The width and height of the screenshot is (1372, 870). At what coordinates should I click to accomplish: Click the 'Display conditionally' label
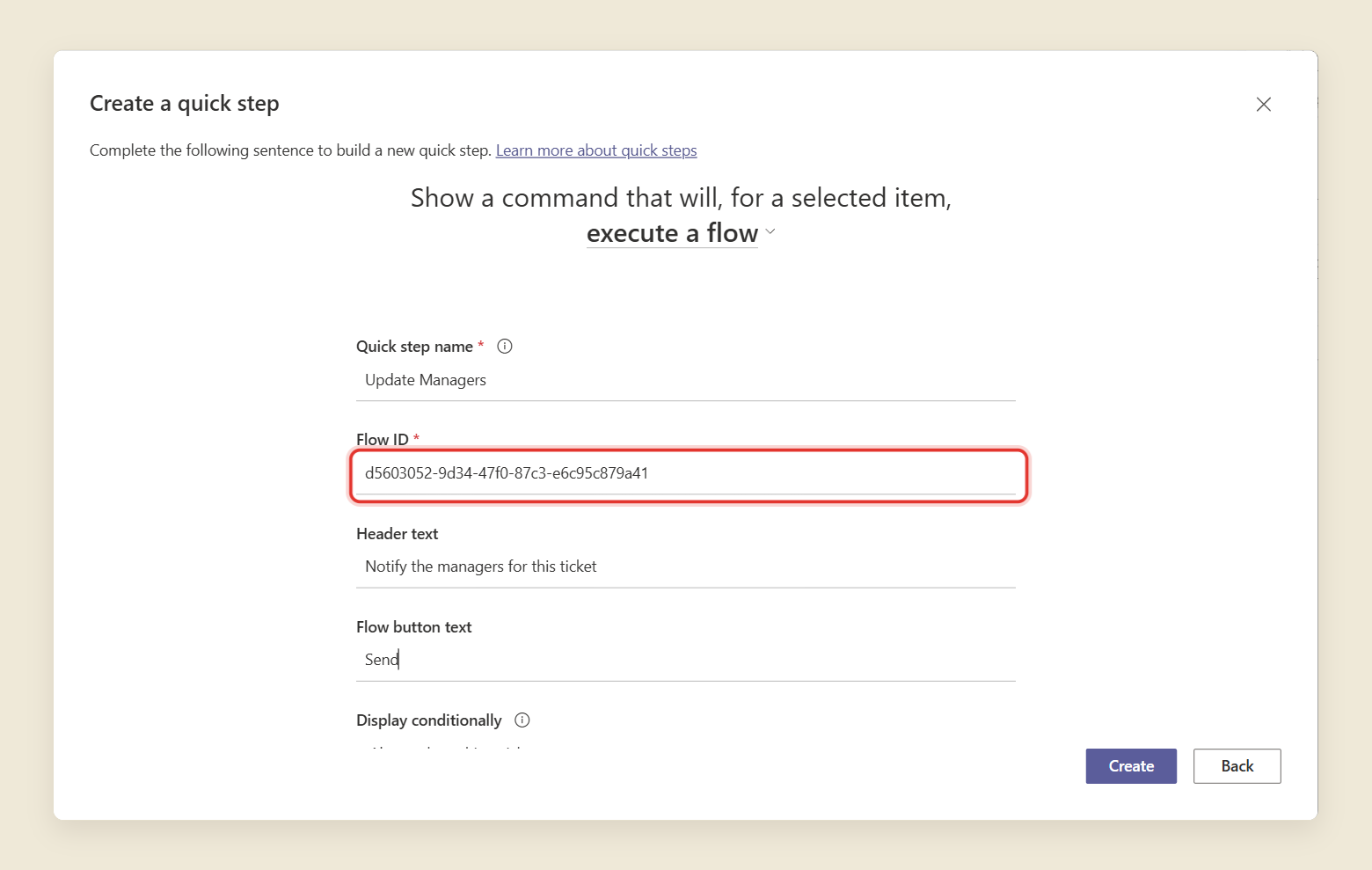429,720
